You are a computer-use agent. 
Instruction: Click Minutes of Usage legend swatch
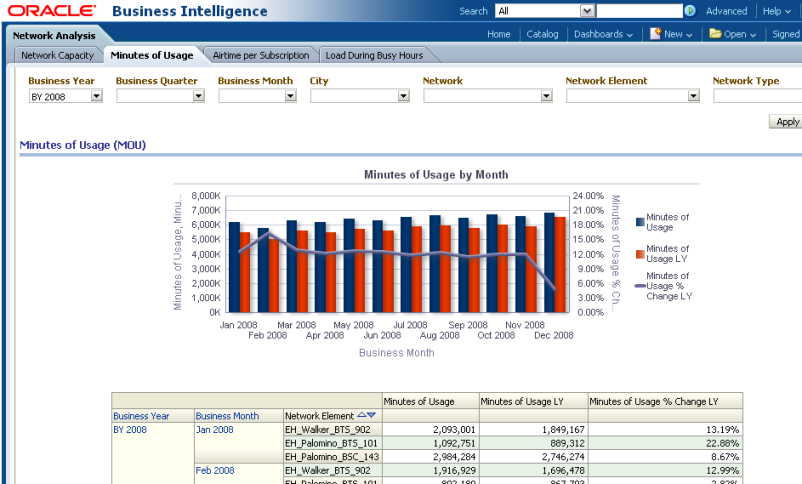tap(640, 222)
